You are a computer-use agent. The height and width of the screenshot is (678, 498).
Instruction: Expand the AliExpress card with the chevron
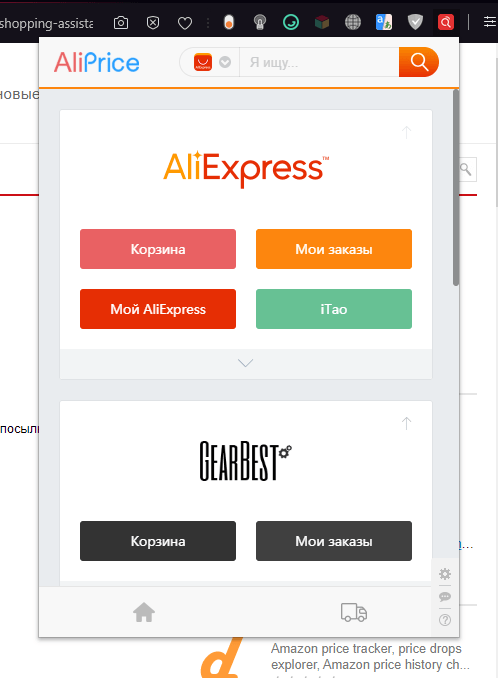coord(246,363)
